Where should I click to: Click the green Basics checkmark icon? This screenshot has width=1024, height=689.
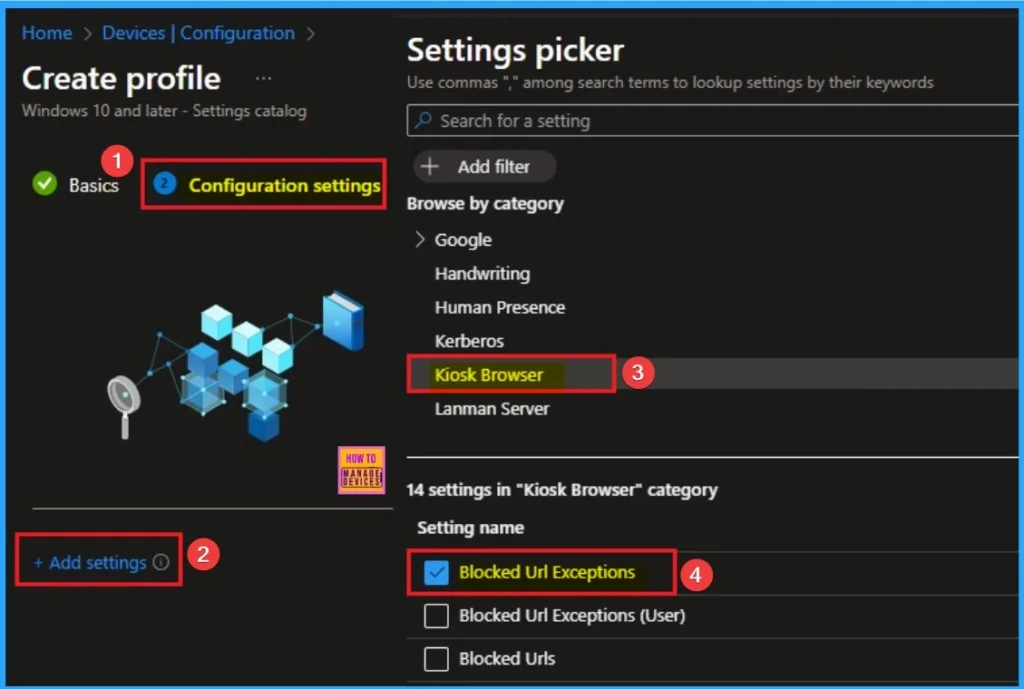coord(44,184)
